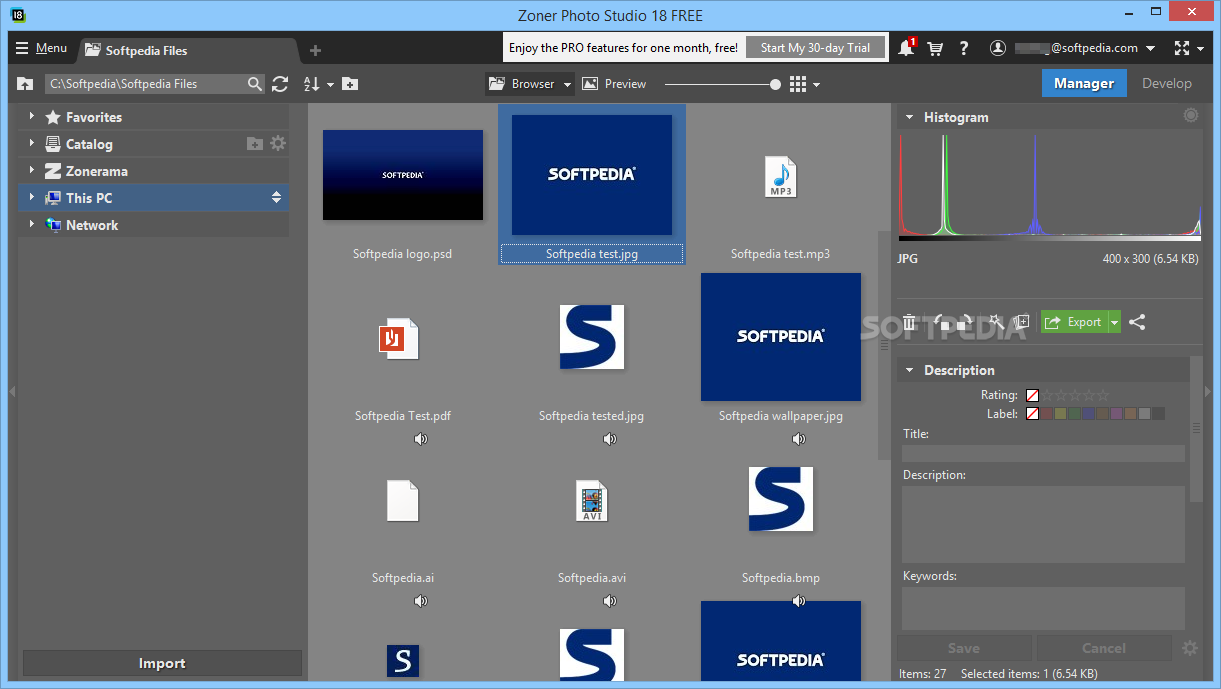Click the add-to-album icon
This screenshot has height=689, width=1221.
coord(1021,322)
